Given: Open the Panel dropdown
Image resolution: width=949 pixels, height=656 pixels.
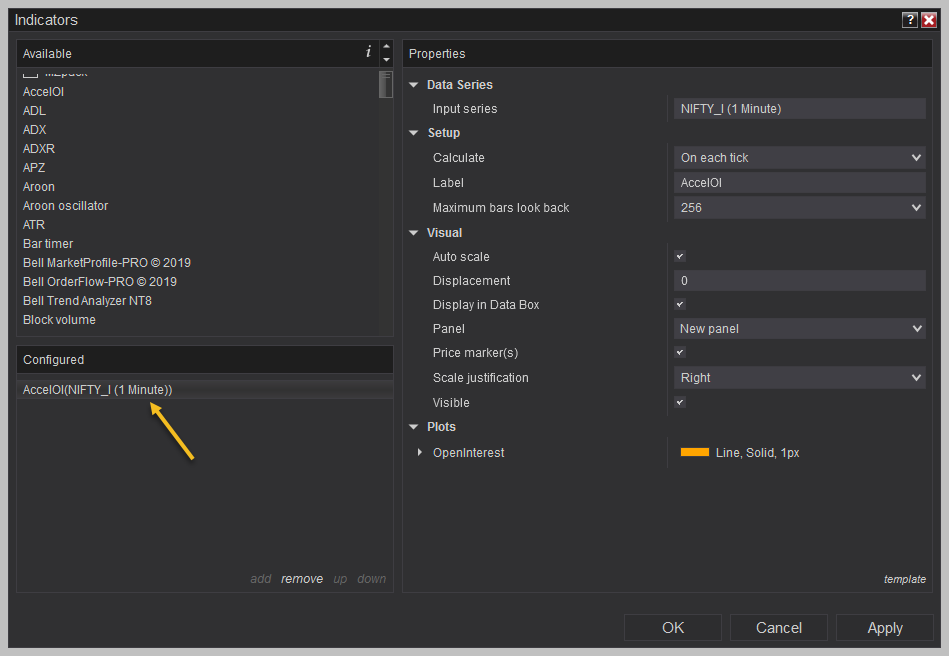Looking at the screenshot, I should pos(799,329).
